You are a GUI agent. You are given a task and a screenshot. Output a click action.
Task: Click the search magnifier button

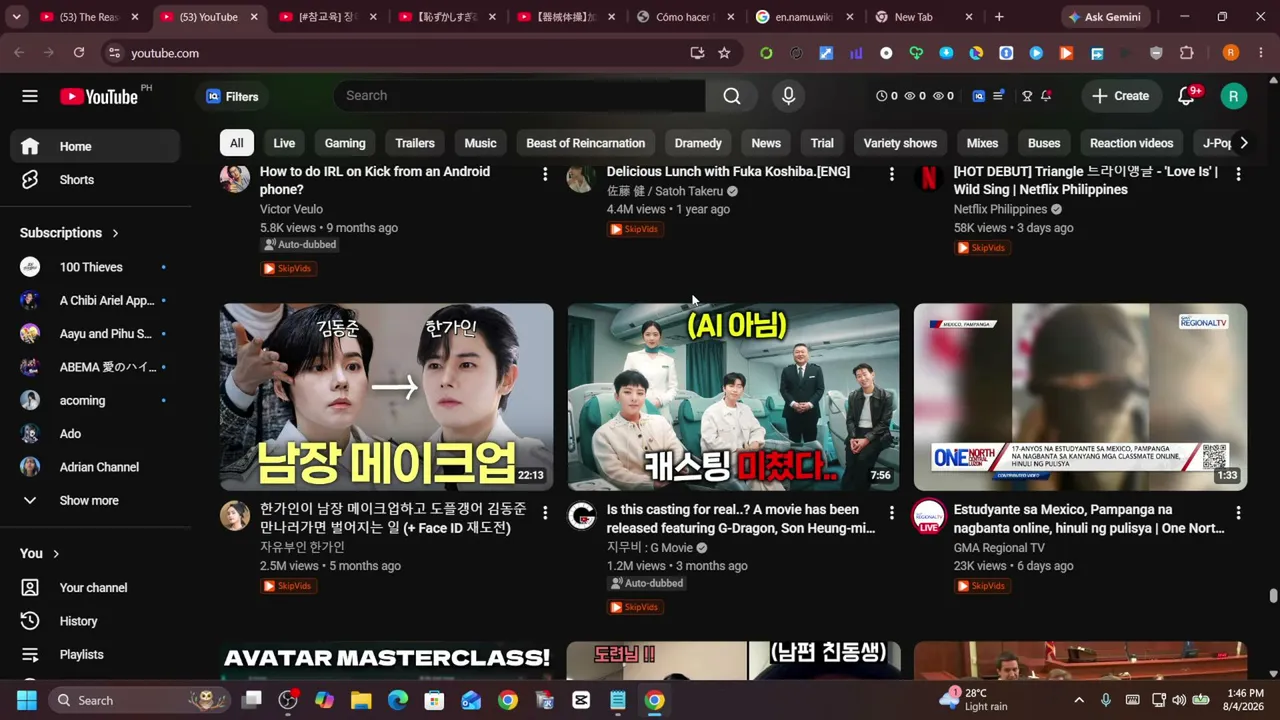732,96
